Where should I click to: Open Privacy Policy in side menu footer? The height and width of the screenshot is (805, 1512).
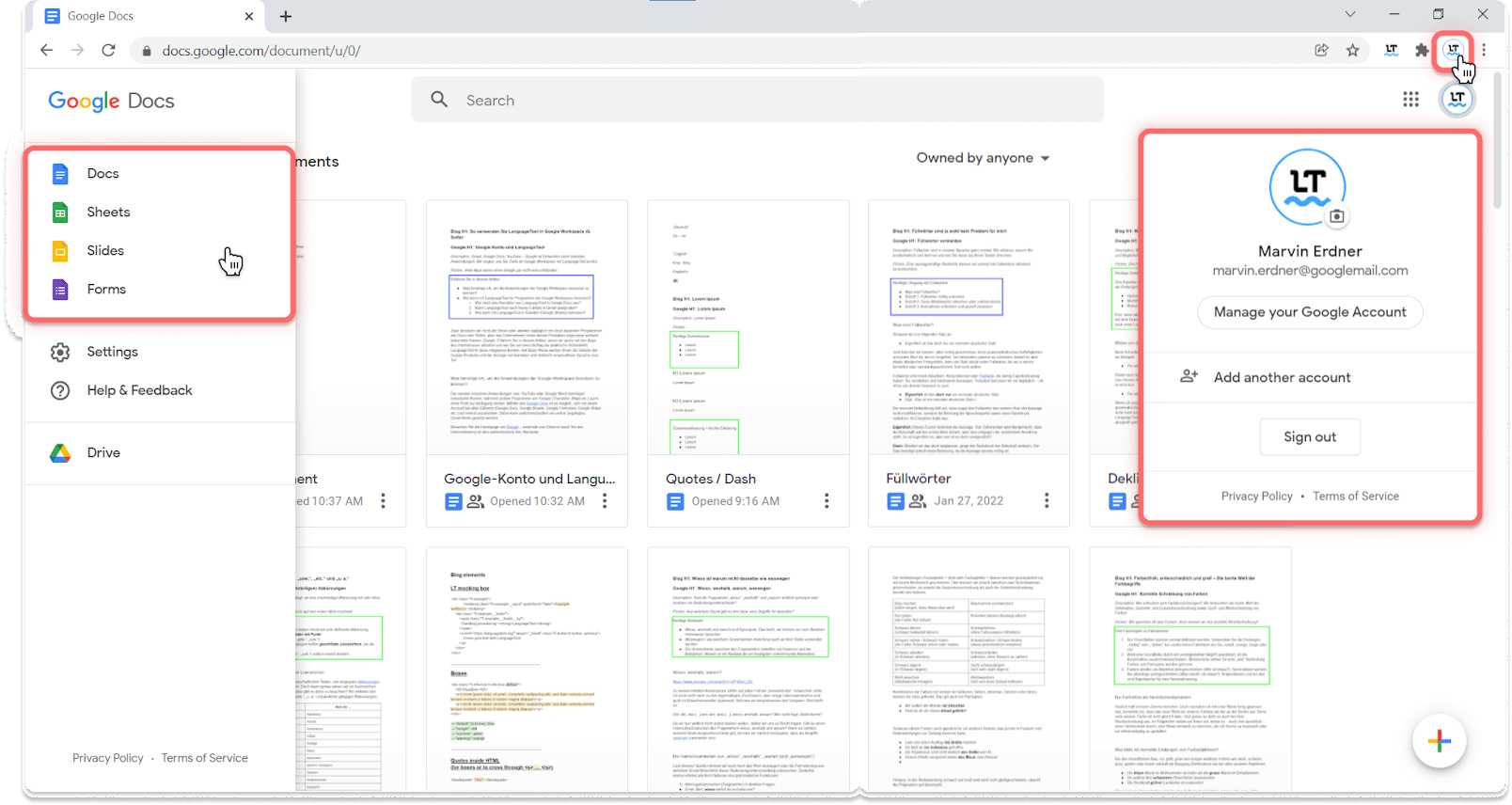[108, 758]
